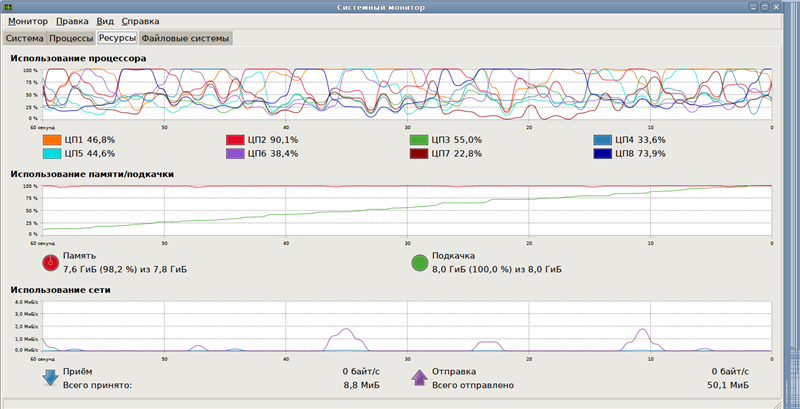Click the window menu icon in title bar
The height and width of the screenshot is (409, 800).
tap(8, 7)
